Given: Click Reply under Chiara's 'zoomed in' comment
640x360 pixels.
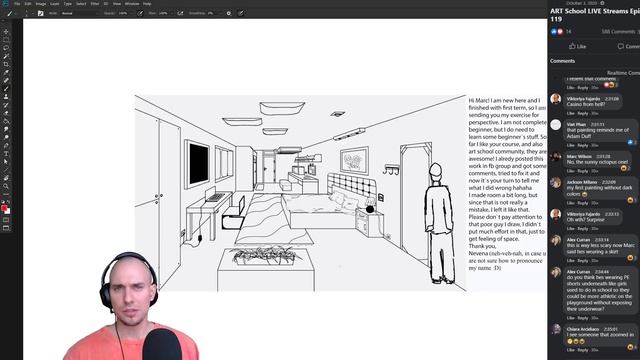Looking at the screenshot, I should (582, 350).
